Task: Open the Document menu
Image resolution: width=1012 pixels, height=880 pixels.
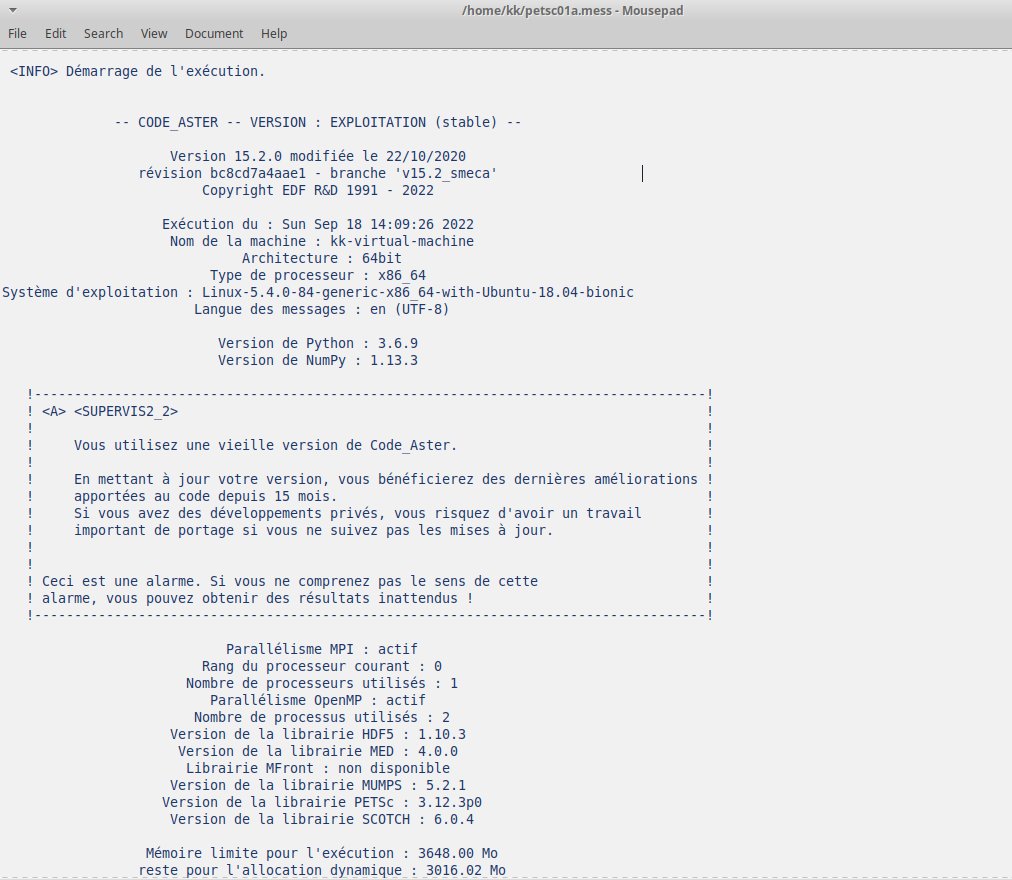Action: click(214, 34)
